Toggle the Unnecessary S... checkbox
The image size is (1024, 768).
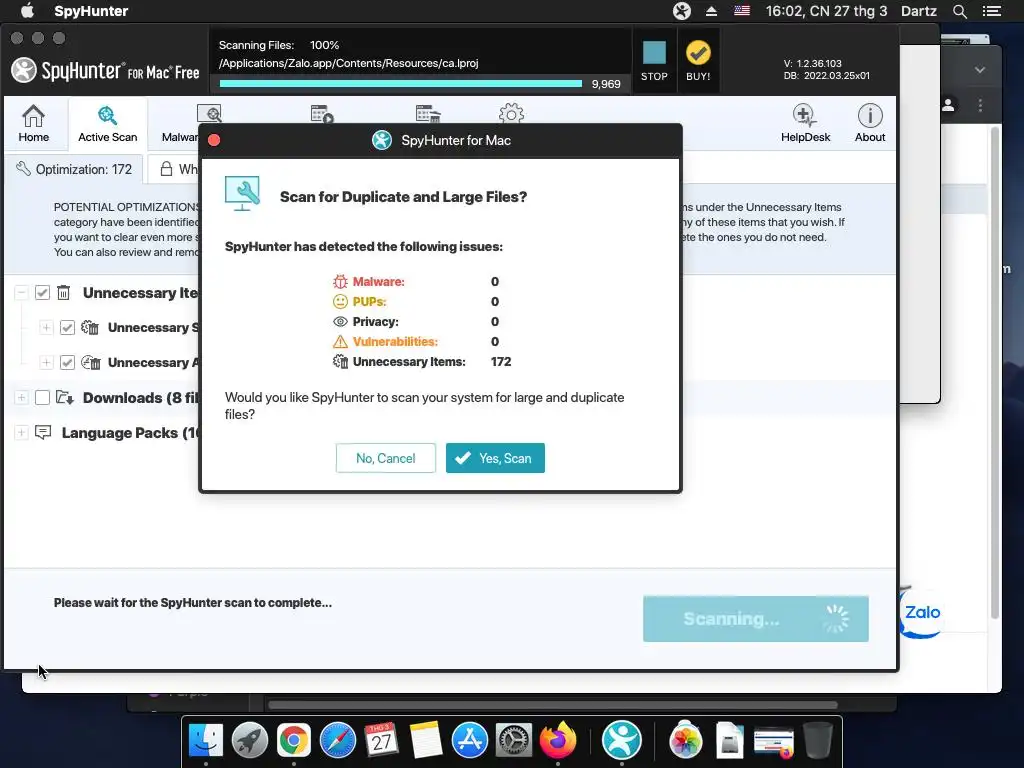pos(67,327)
